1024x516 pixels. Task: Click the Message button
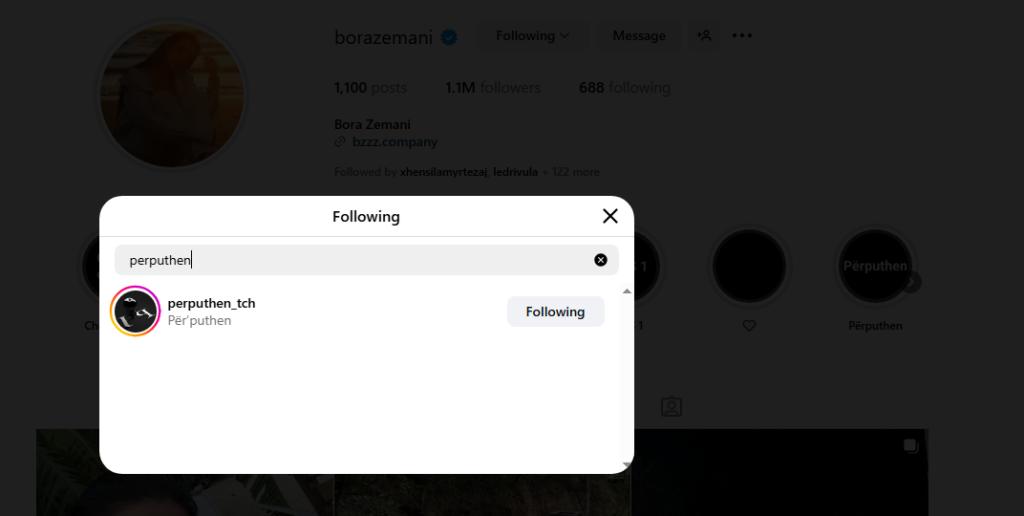(x=639, y=36)
